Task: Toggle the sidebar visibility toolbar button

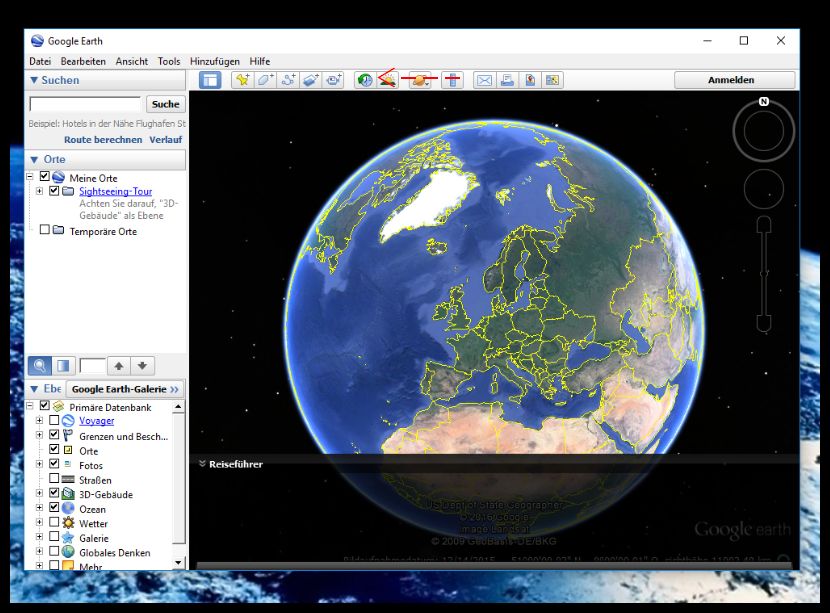Action: [210, 80]
